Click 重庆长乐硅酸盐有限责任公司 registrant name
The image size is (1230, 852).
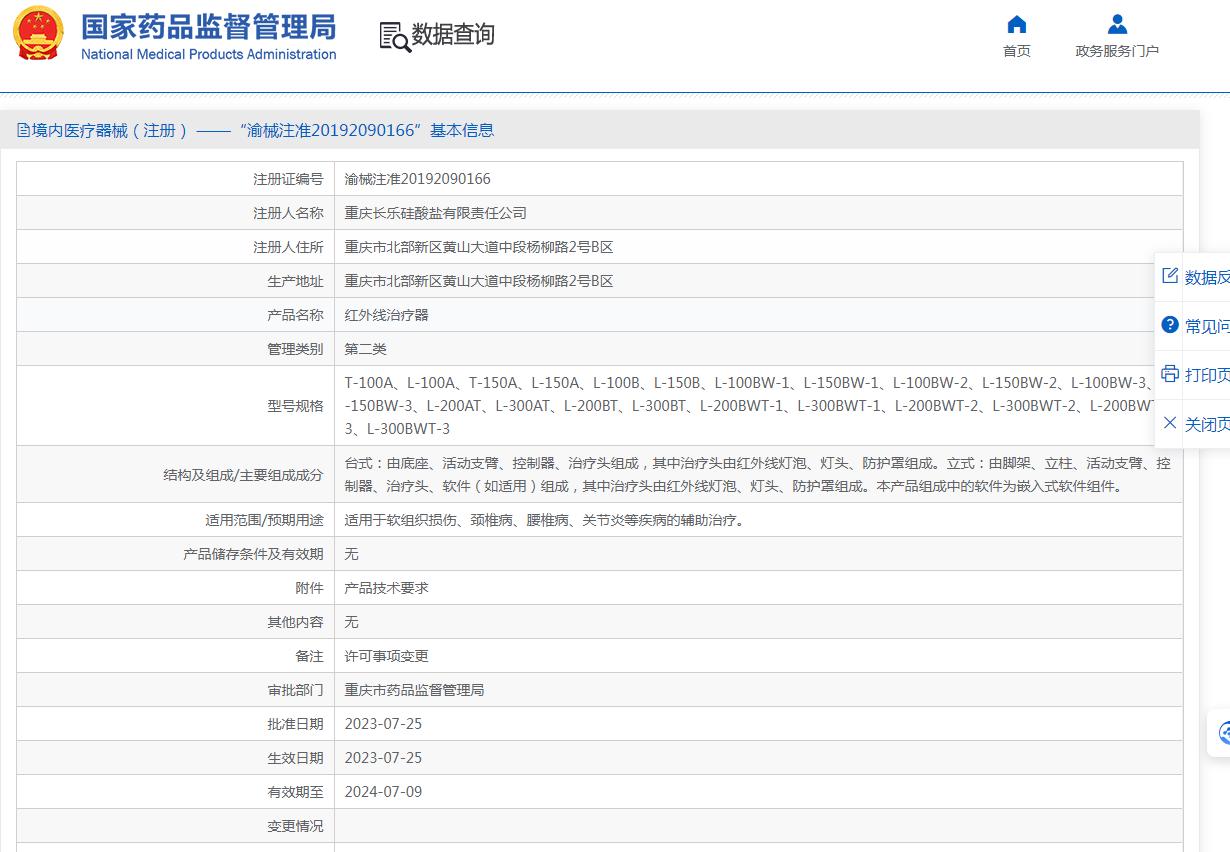tap(435, 213)
